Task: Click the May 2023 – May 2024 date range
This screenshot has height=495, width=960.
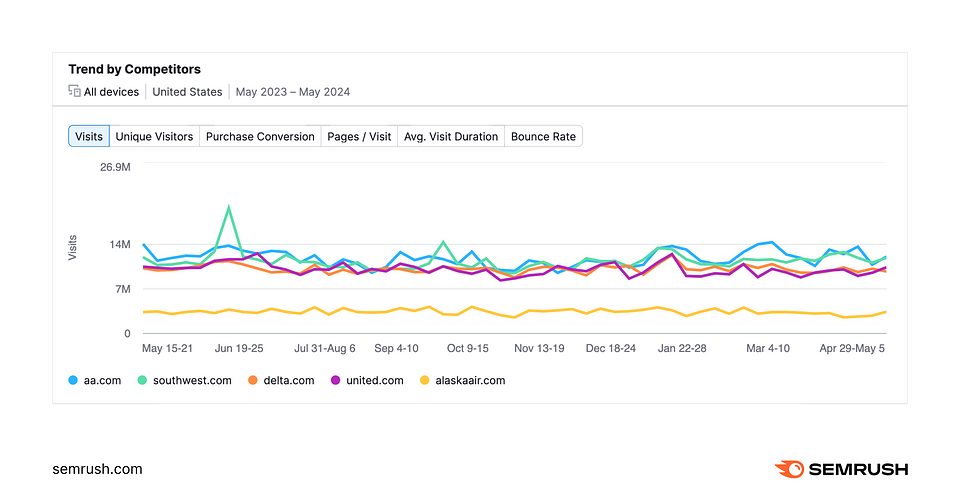Action: [293, 92]
